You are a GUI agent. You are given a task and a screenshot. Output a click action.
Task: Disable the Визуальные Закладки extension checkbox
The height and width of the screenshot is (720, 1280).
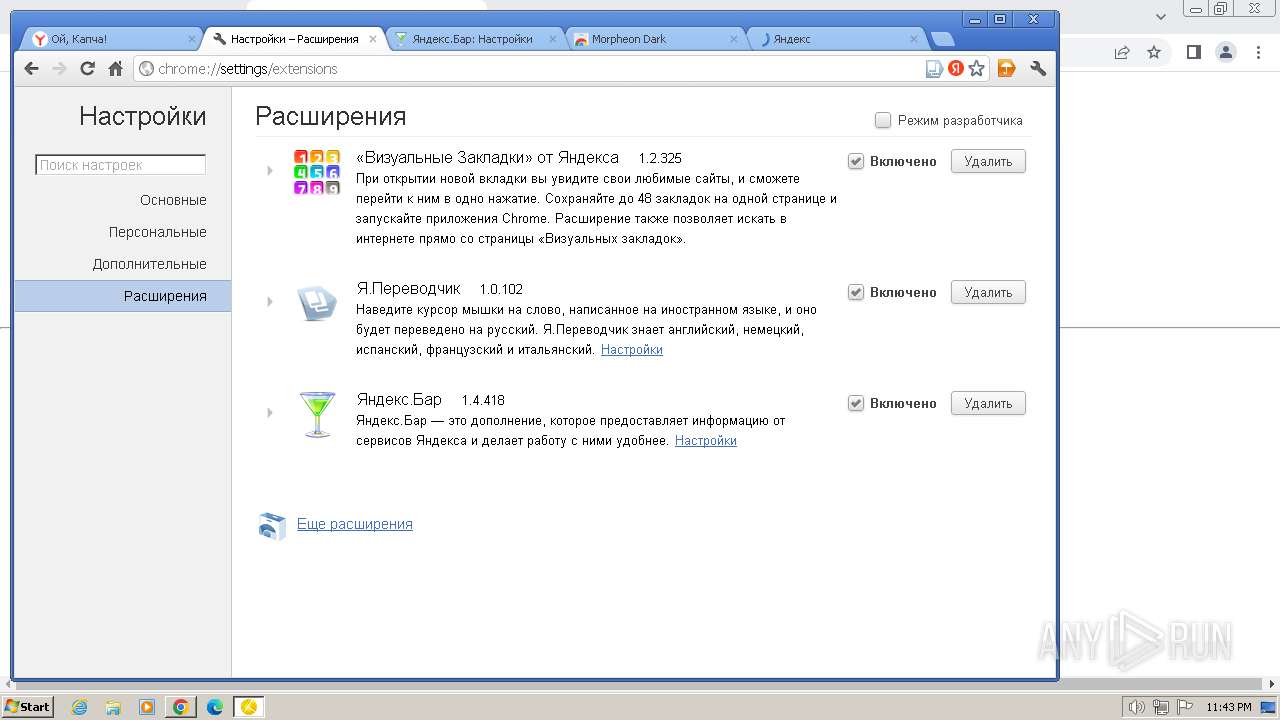pyautogui.click(x=856, y=161)
